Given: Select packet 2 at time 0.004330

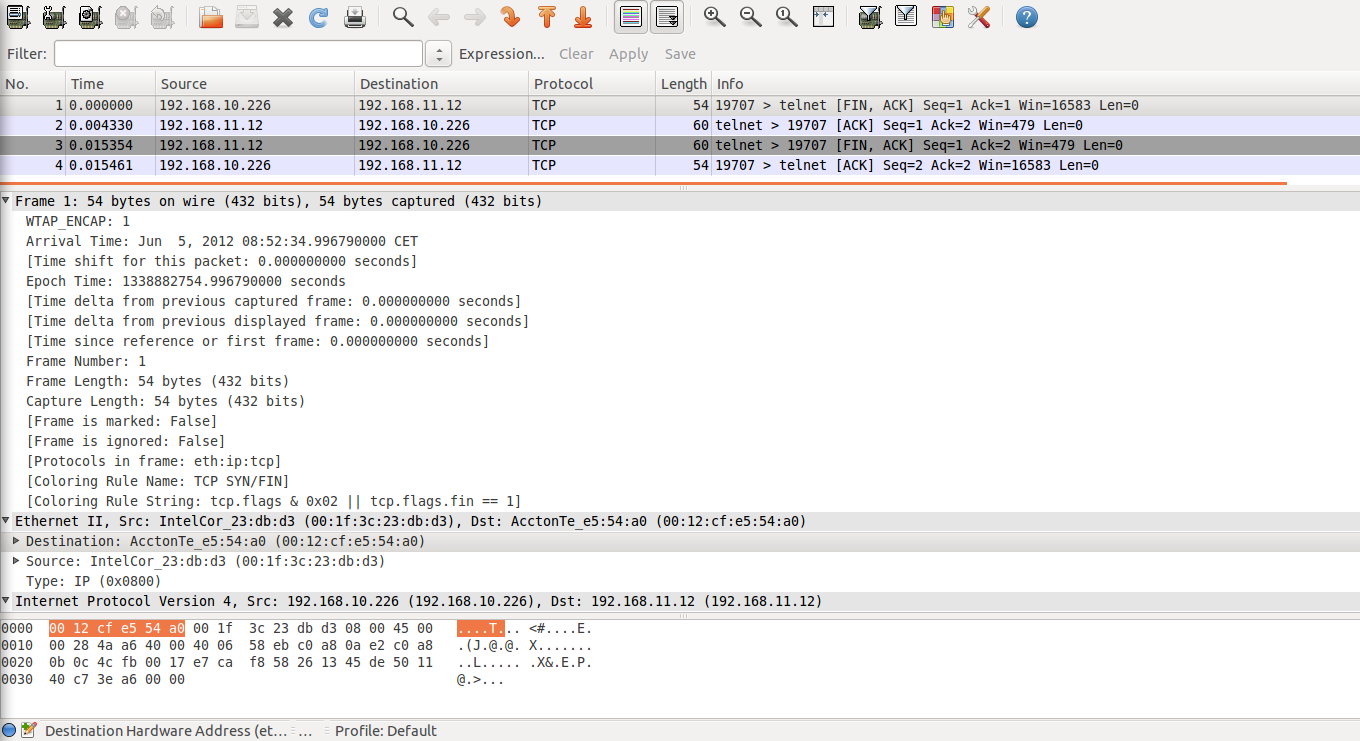Looking at the screenshot, I should [680, 125].
